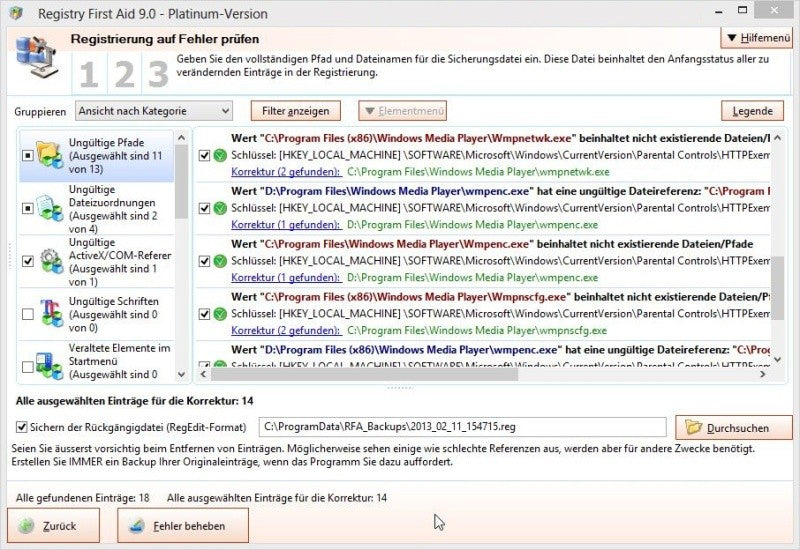Click Filter anzeigen button
800x550 pixels.
296,111
